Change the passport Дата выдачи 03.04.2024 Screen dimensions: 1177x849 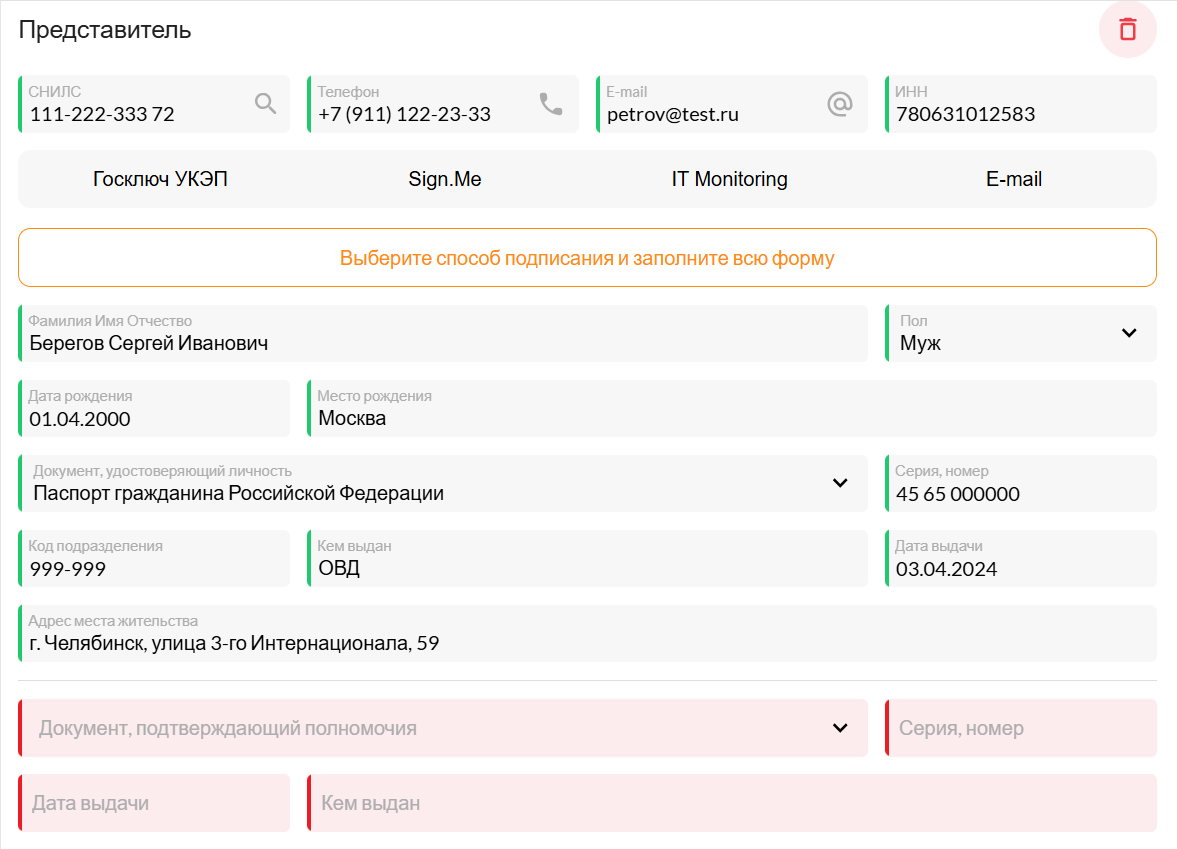pyautogui.click(x=1021, y=558)
